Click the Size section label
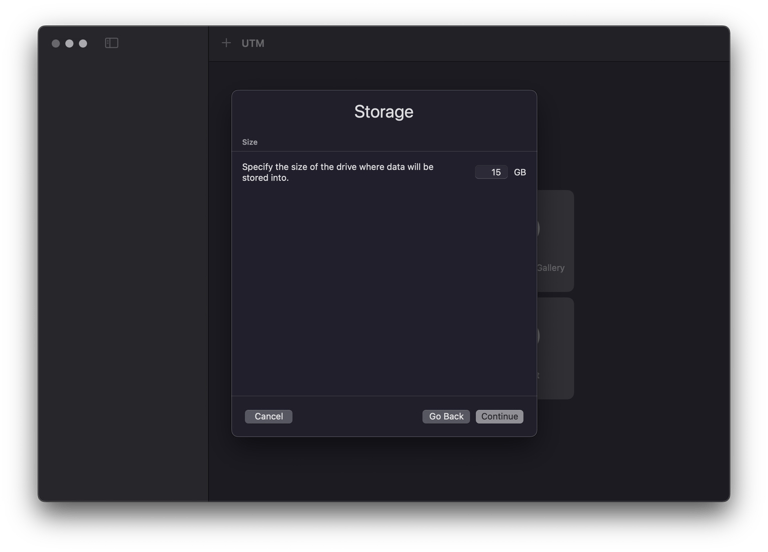This screenshot has width=768, height=552. point(250,142)
